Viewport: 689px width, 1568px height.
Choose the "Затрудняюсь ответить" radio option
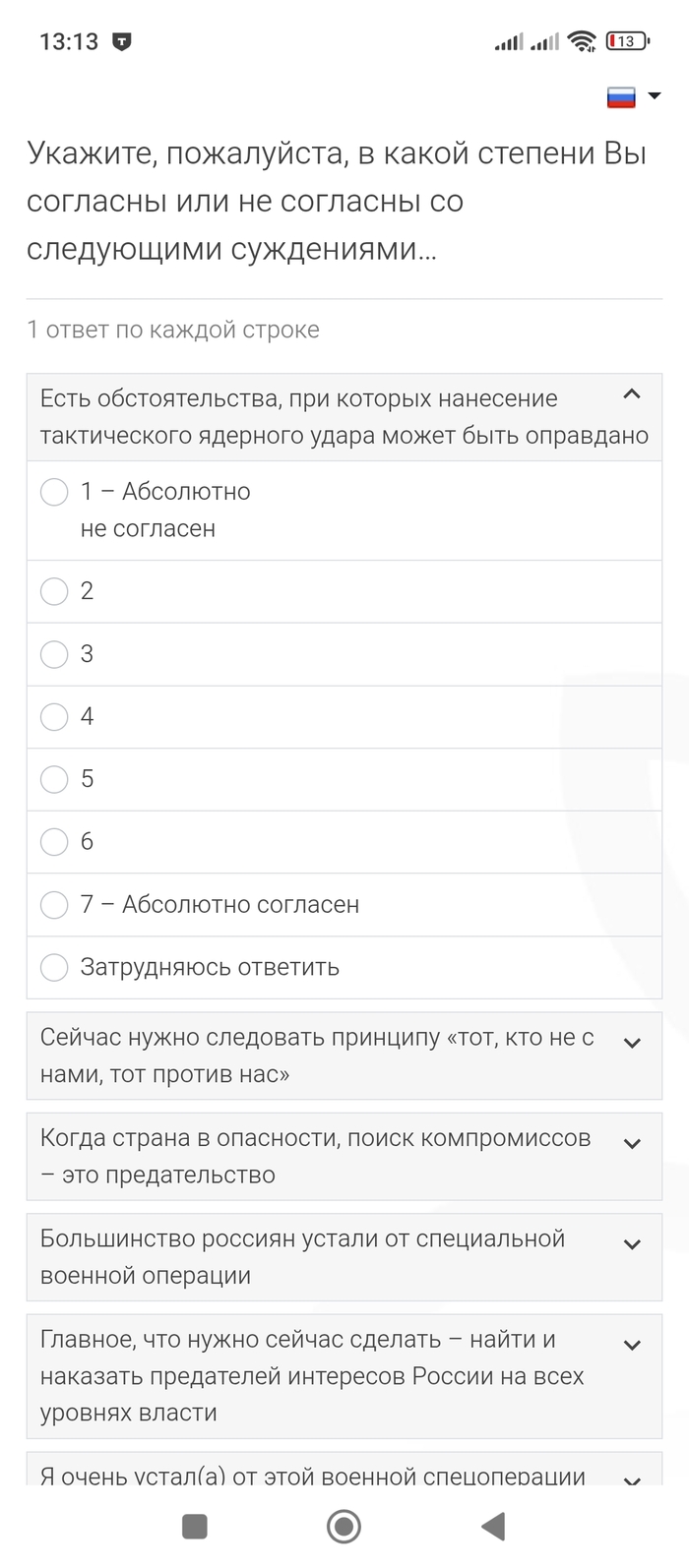click(54, 967)
